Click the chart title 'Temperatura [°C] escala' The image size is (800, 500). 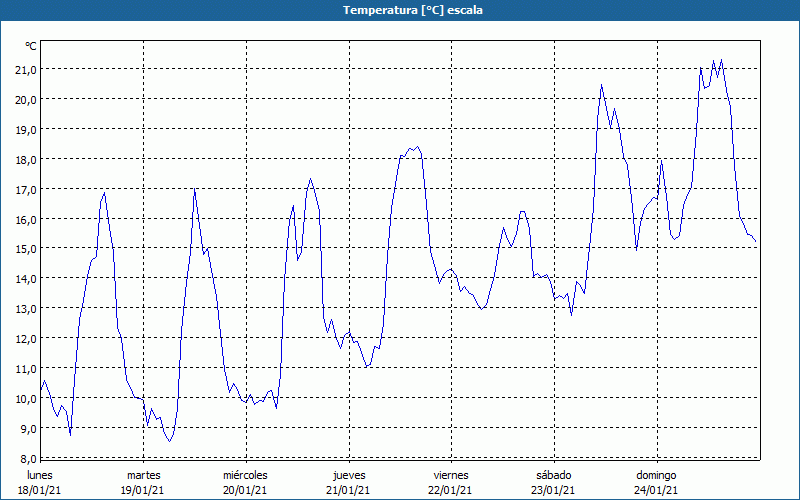[413, 10]
